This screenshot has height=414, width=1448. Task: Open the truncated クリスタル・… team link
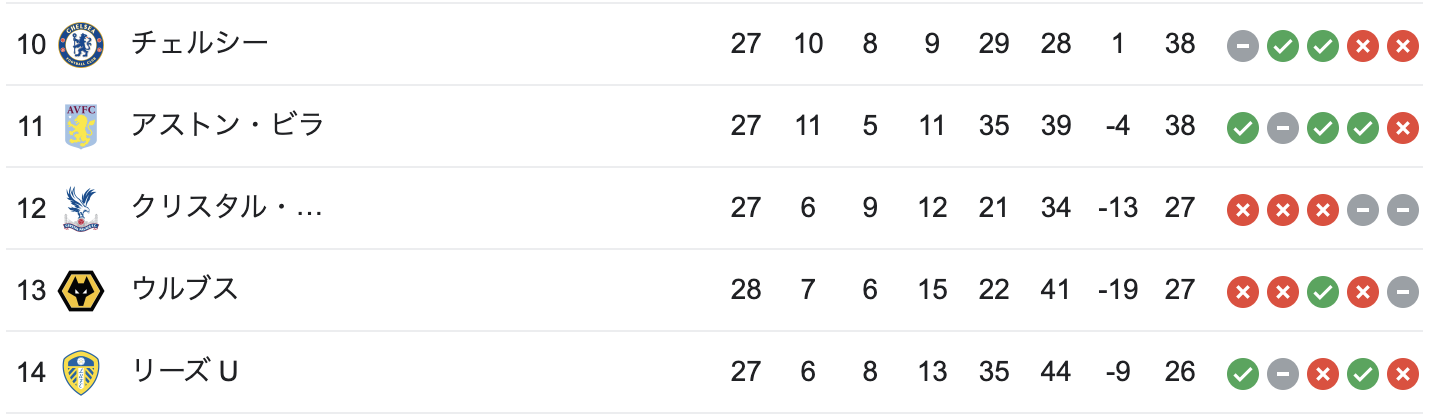[227, 208]
